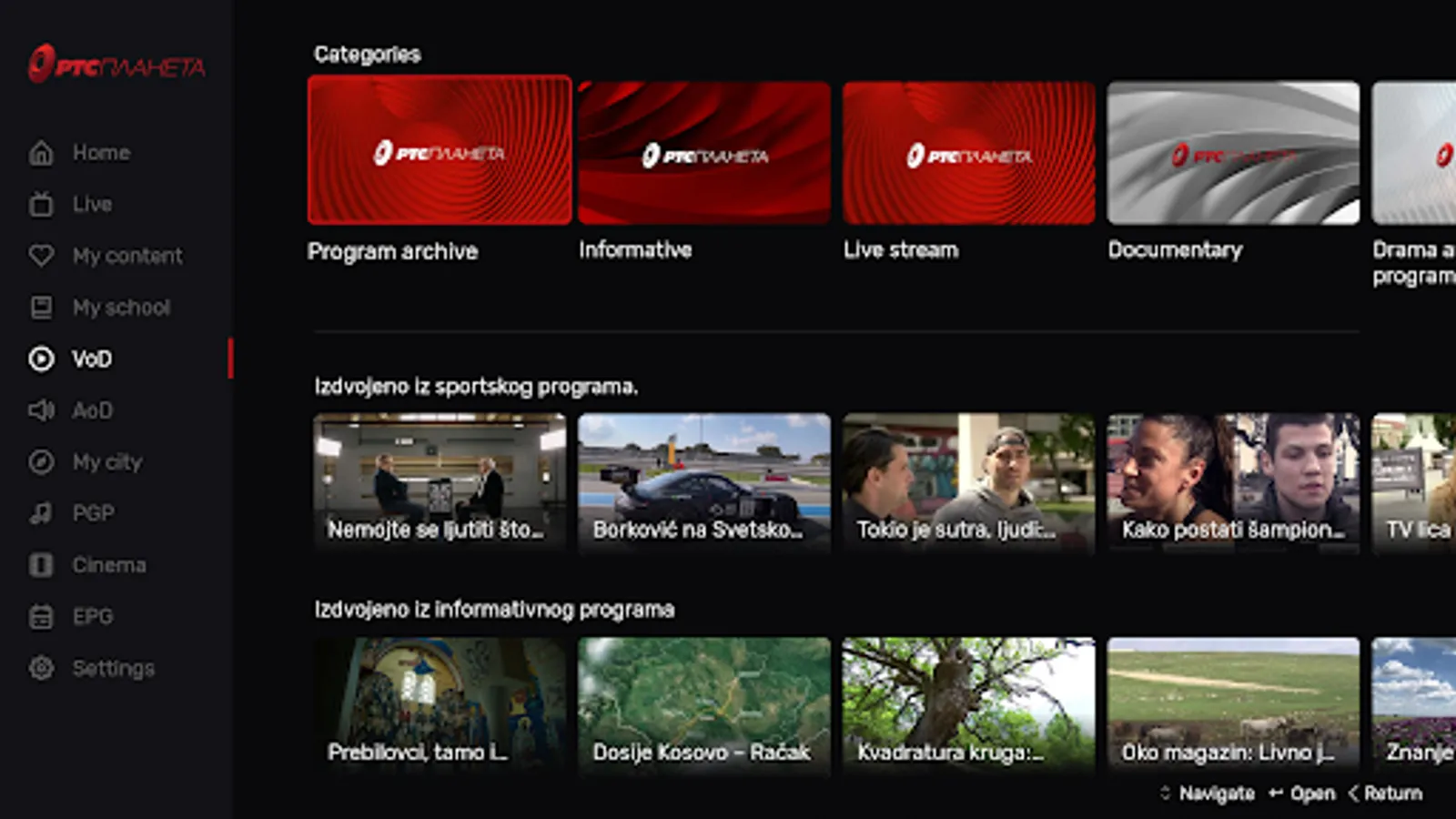Viewport: 1456px width, 819px height.
Task: Play the 'Znanje' video thumbnail
Action: [x=1414, y=706]
